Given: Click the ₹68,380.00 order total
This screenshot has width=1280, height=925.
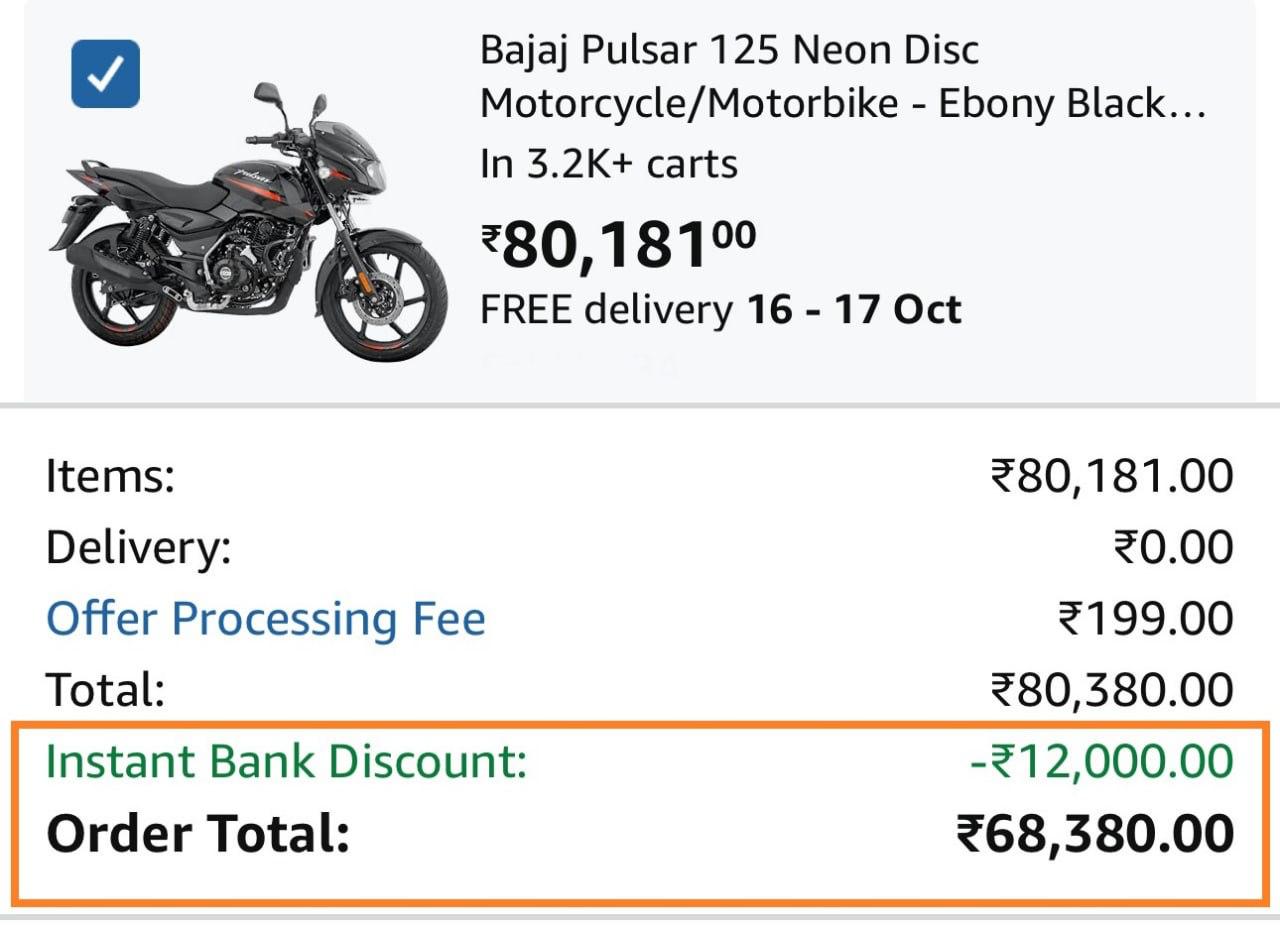Looking at the screenshot, I should pyautogui.click(x=1094, y=834).
